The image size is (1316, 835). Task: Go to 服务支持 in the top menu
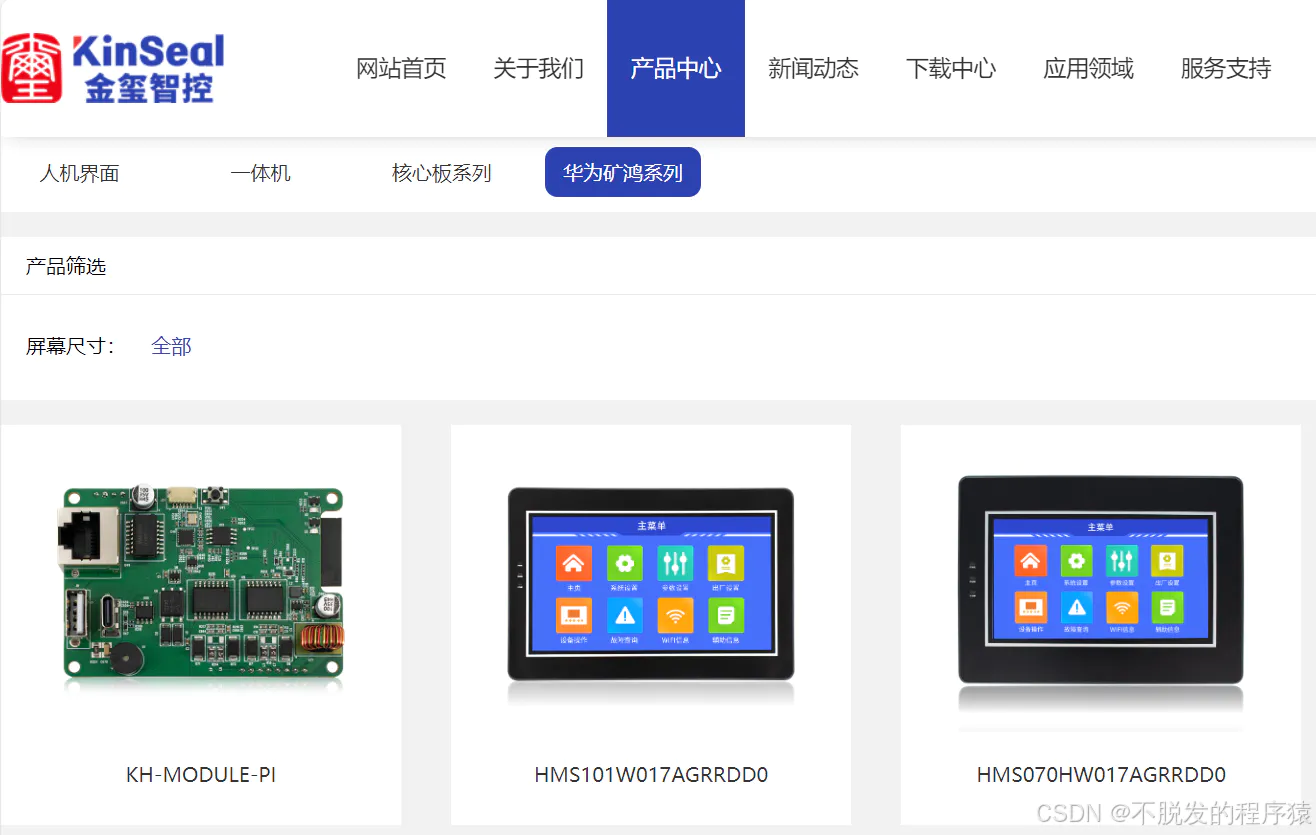pyautogui.click(x=1226, y=68)
